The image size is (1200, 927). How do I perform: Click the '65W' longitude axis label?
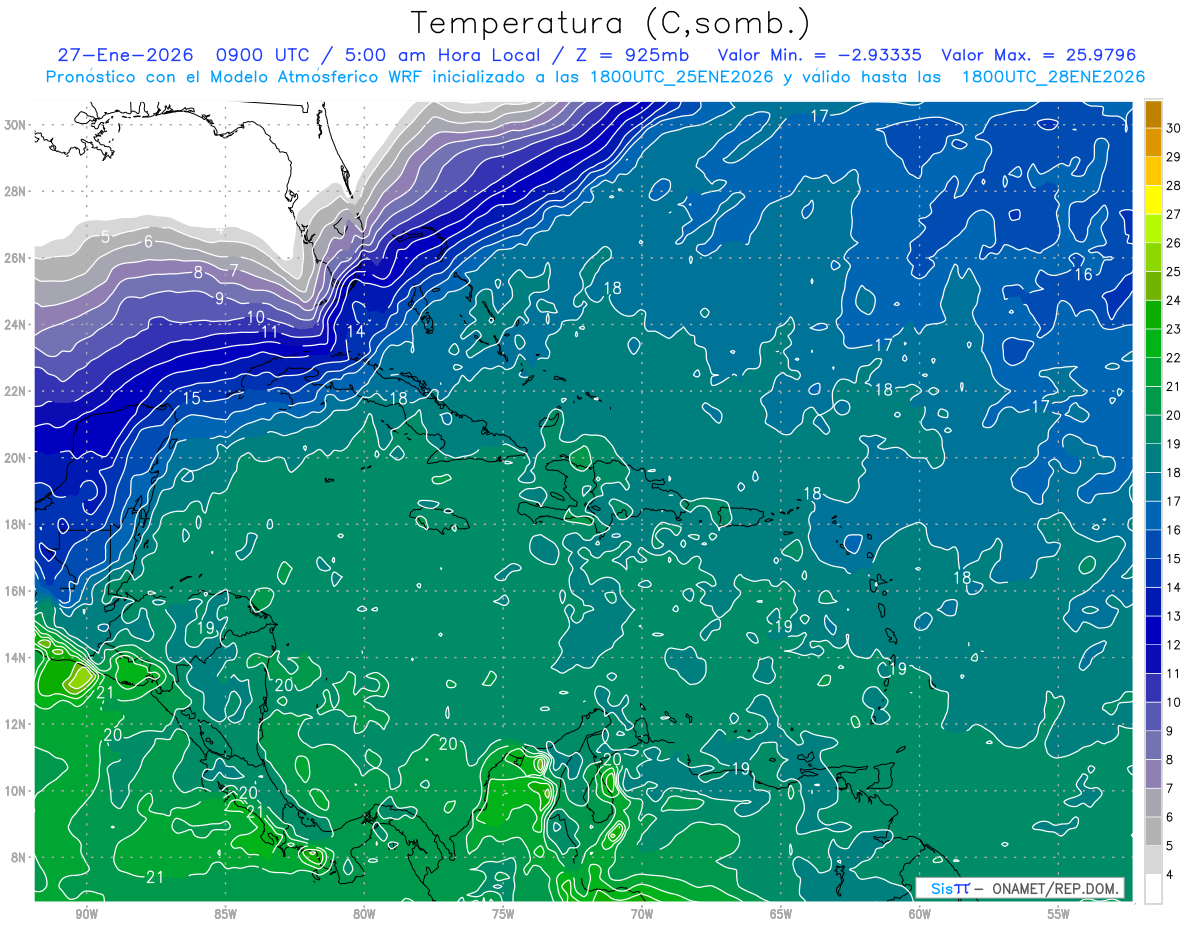pos(781,913)
